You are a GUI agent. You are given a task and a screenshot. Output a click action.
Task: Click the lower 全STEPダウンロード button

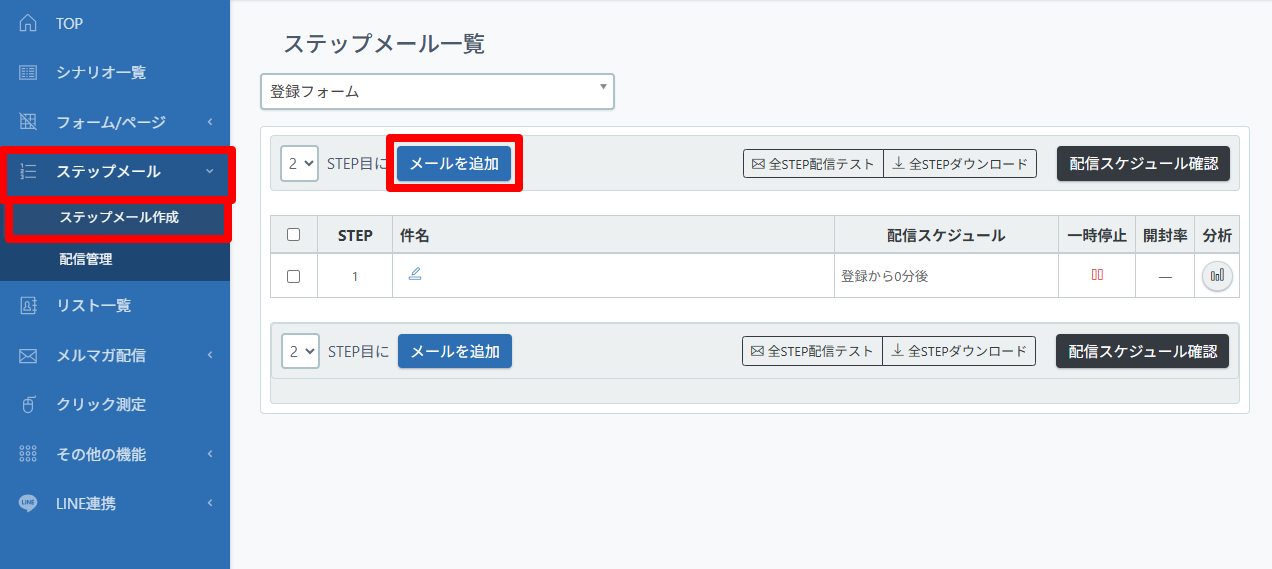(x=959, y=351)
